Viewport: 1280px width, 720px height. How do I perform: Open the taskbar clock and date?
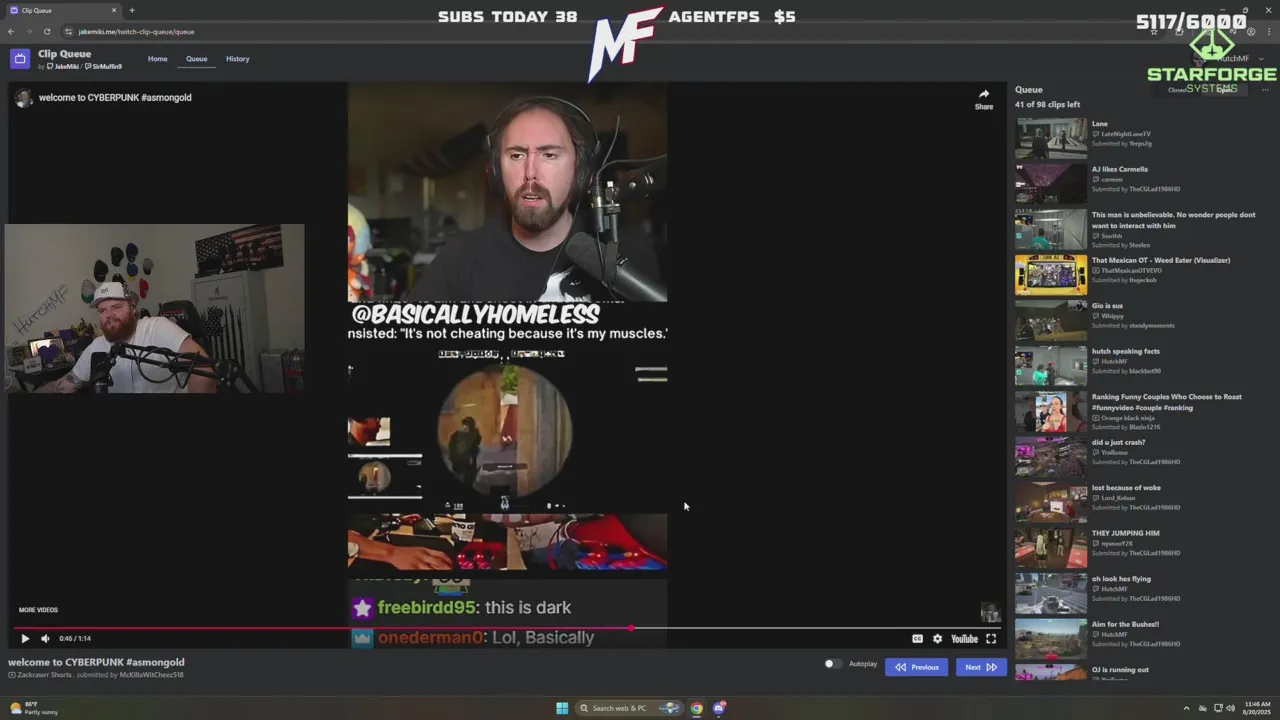(x=1258, y=708)
